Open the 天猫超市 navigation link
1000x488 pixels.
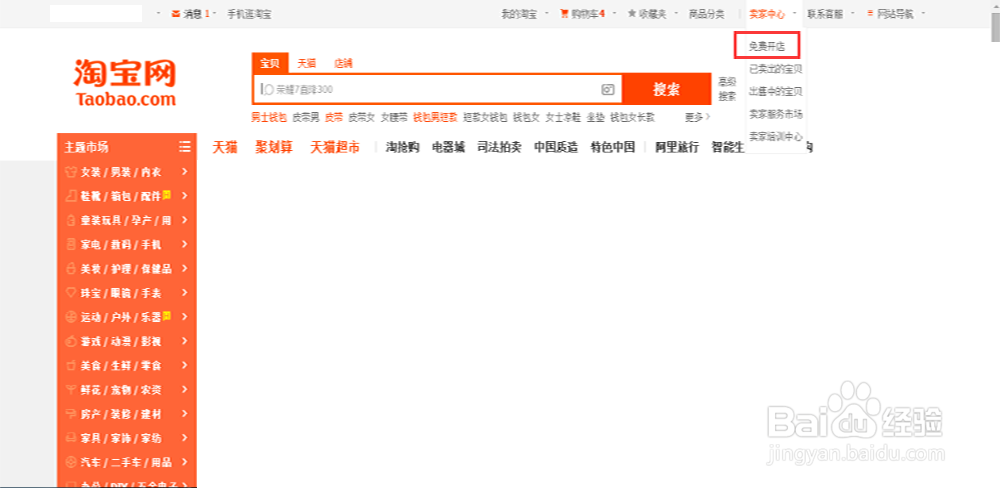(x=335, y=147)
